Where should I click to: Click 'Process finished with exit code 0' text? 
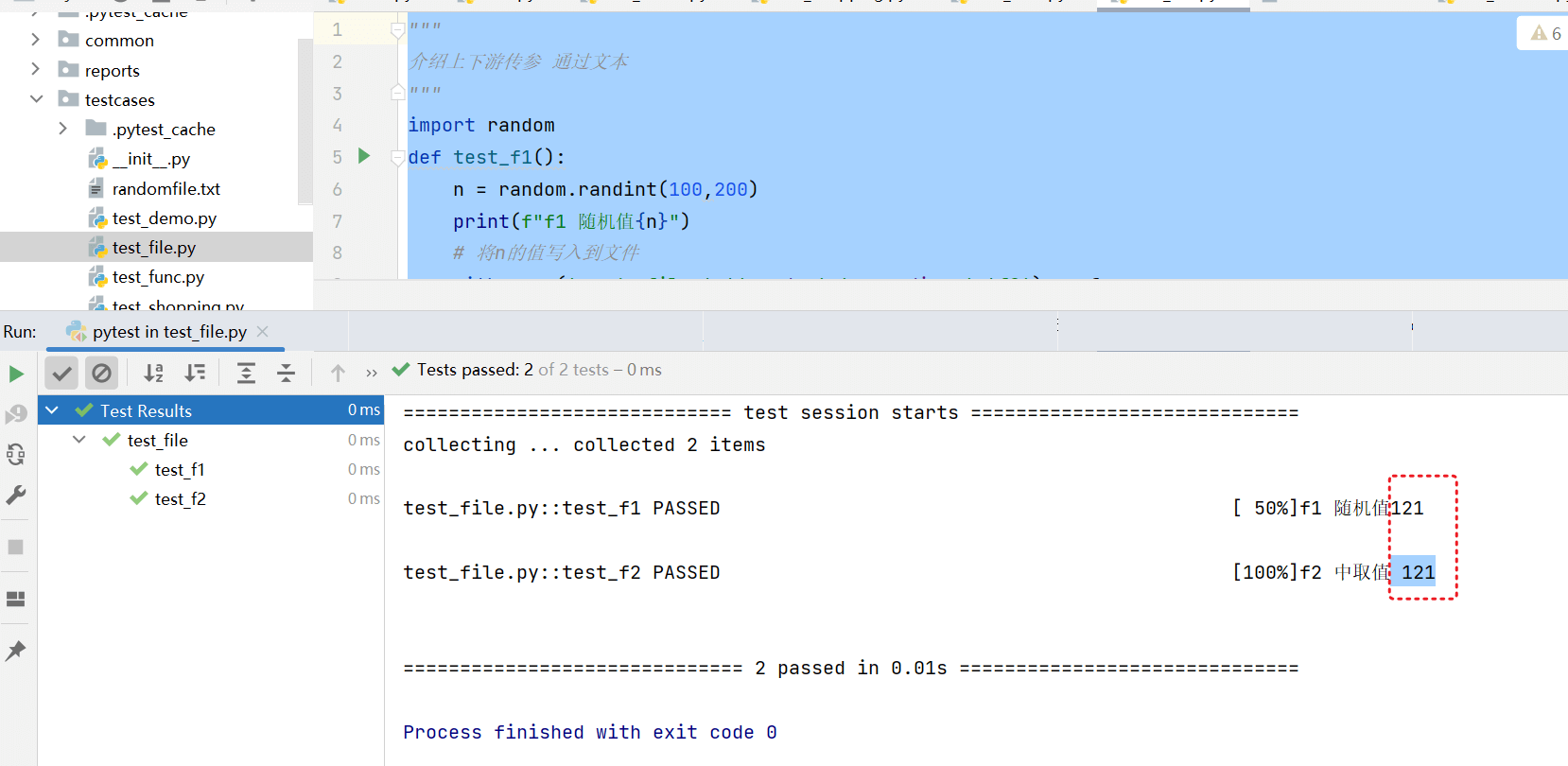click(x=590, y=732)
